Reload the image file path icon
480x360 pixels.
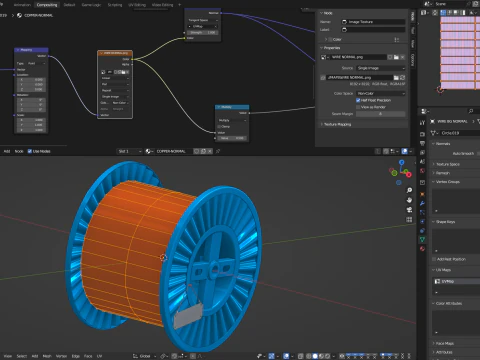click(x=402, y=77)
